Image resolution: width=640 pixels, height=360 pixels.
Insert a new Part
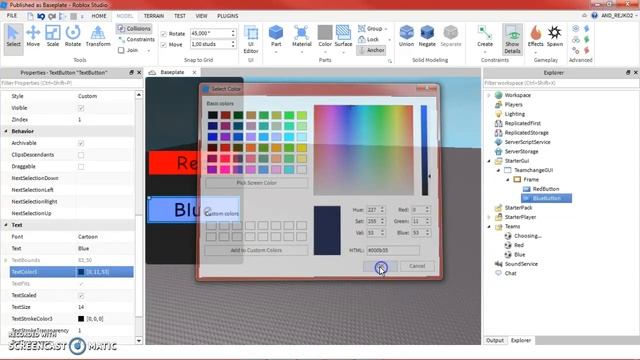pos(276,38)
